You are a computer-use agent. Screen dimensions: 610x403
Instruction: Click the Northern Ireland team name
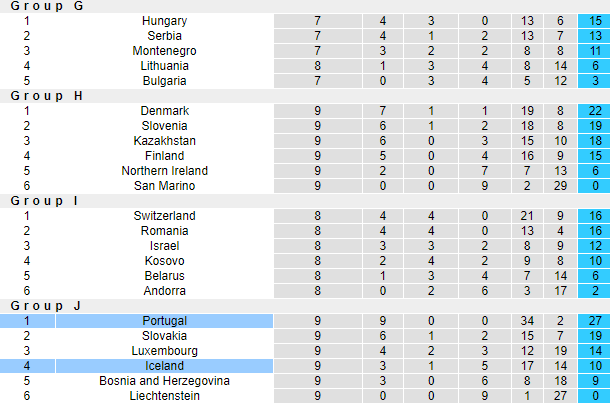164,171
